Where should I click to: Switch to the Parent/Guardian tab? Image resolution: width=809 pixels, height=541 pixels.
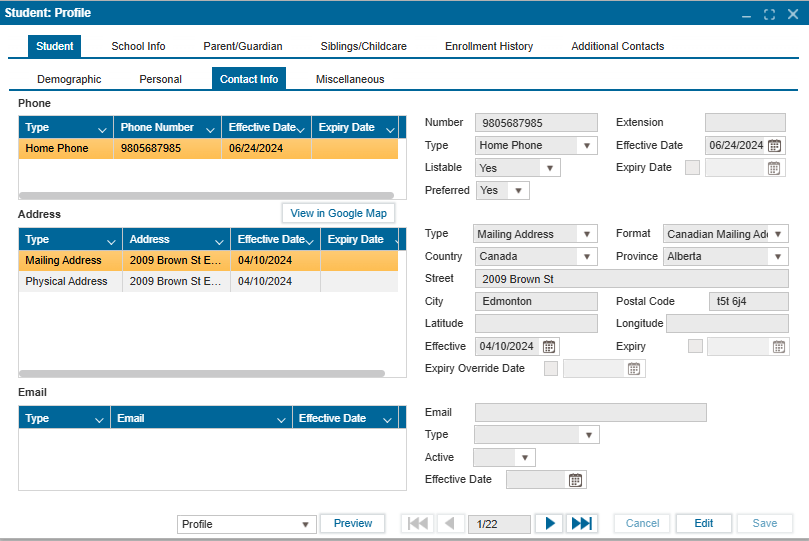243,46
